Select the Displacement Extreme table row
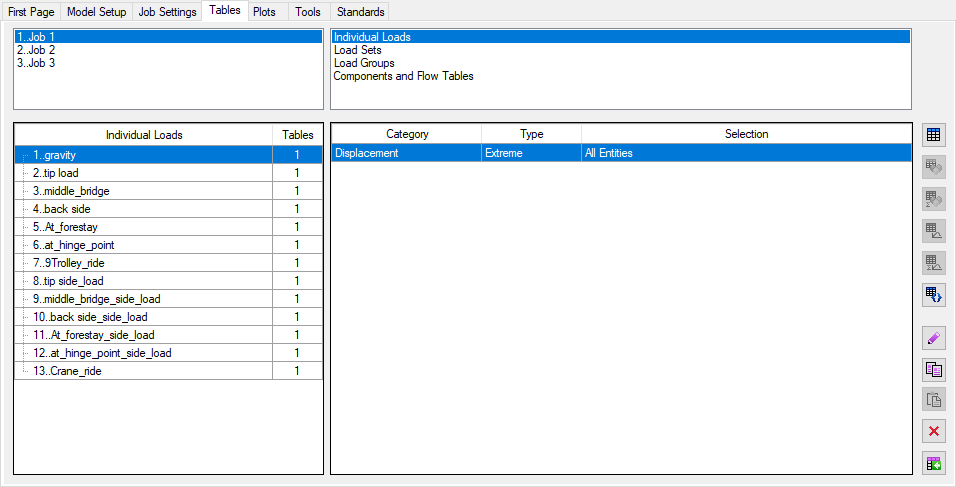Screen dimensions: 956x487 pyautogui.click(x=620, y=153)
